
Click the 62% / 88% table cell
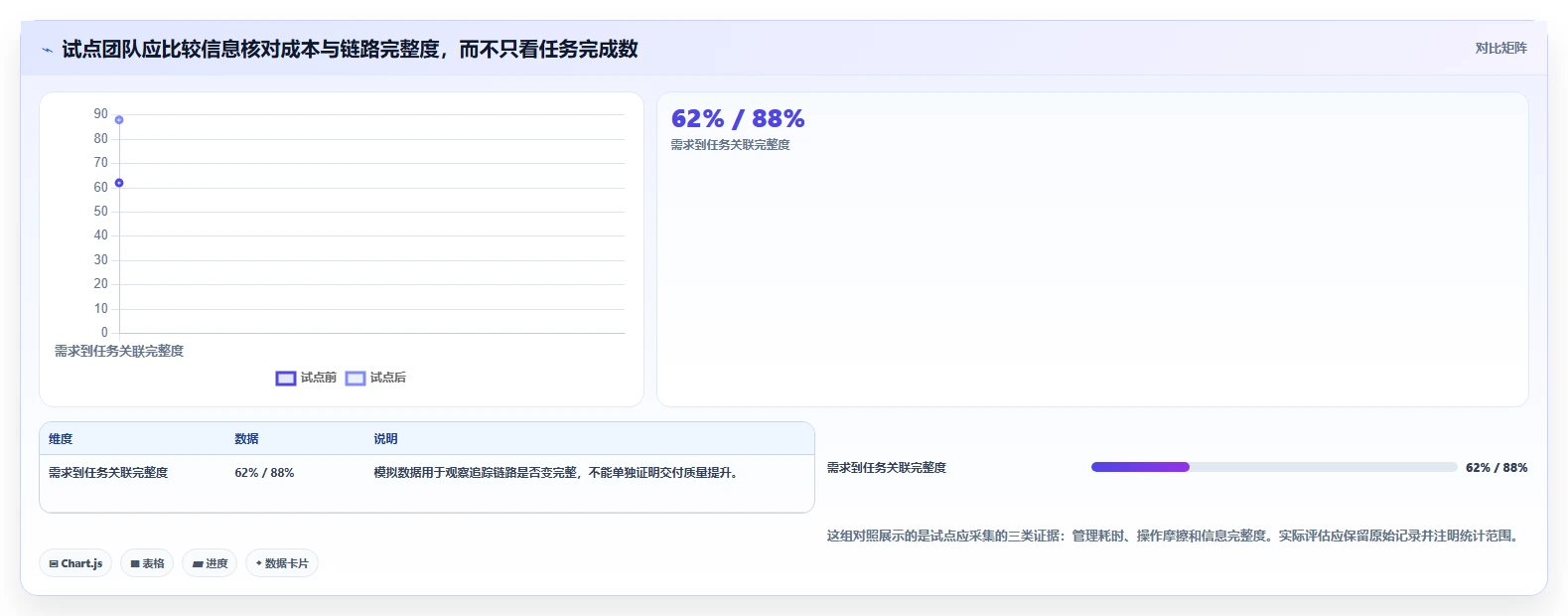tap(264, 473)
